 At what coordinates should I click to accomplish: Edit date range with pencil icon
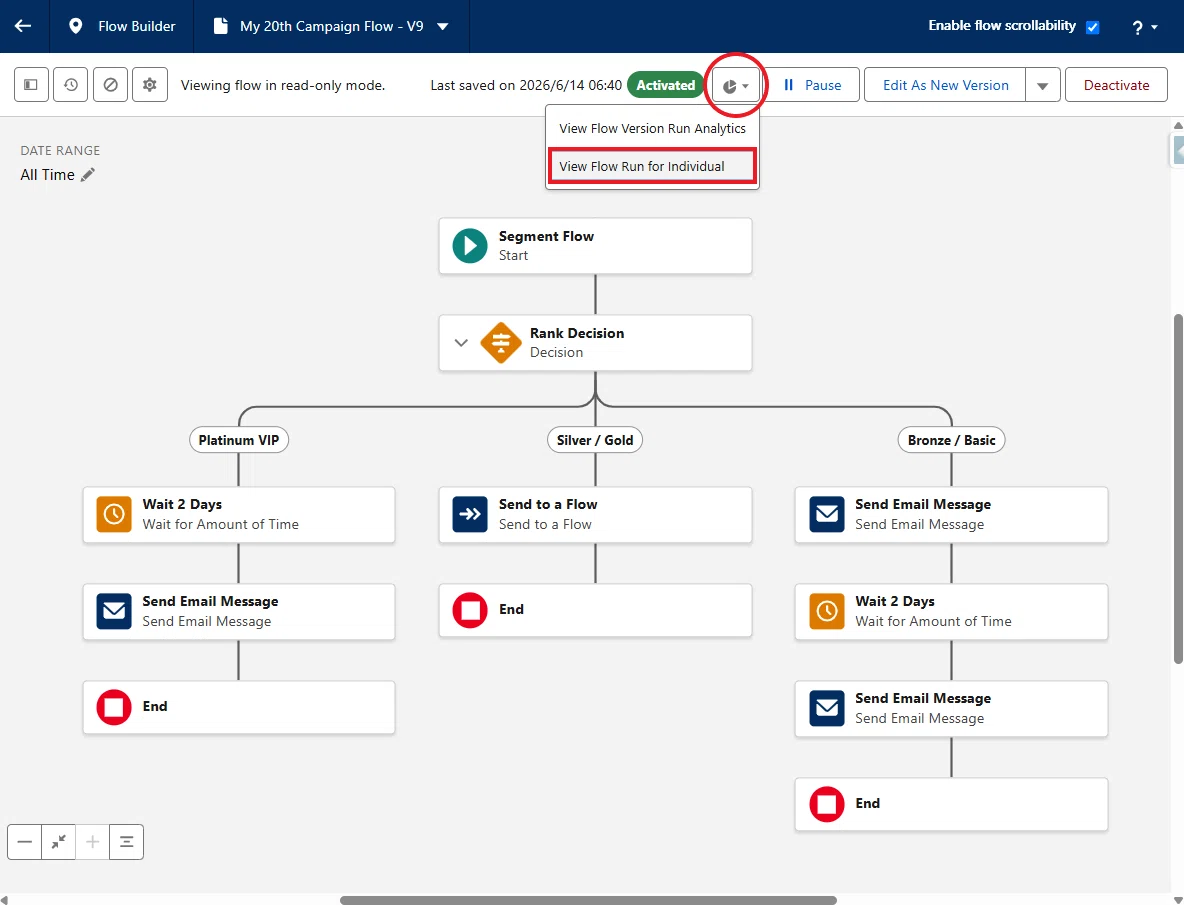(88, 174)
